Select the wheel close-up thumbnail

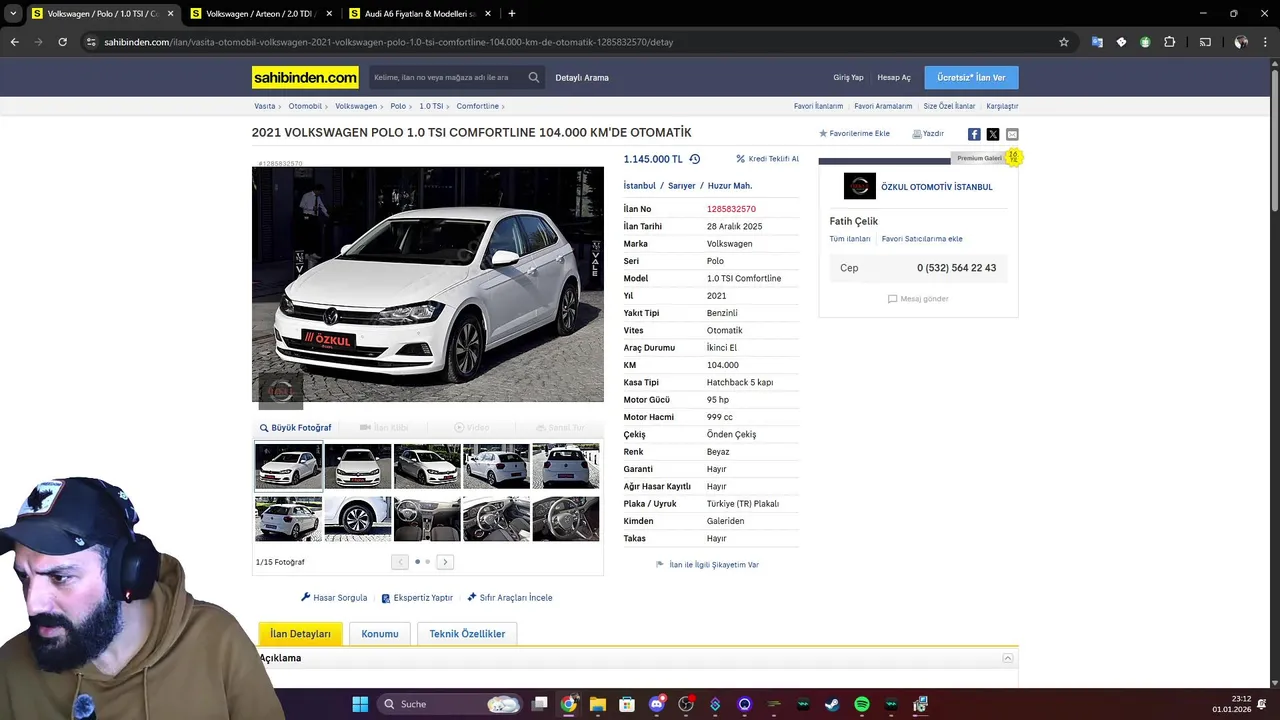(x=358, y=519)
